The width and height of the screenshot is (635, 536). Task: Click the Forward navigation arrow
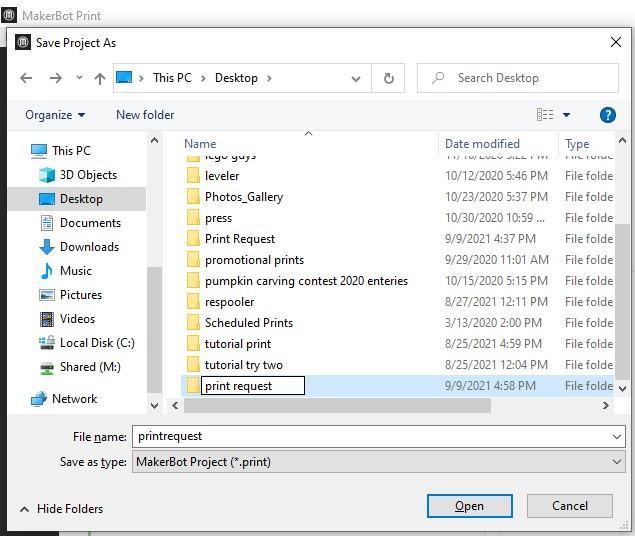coord(55,78)
